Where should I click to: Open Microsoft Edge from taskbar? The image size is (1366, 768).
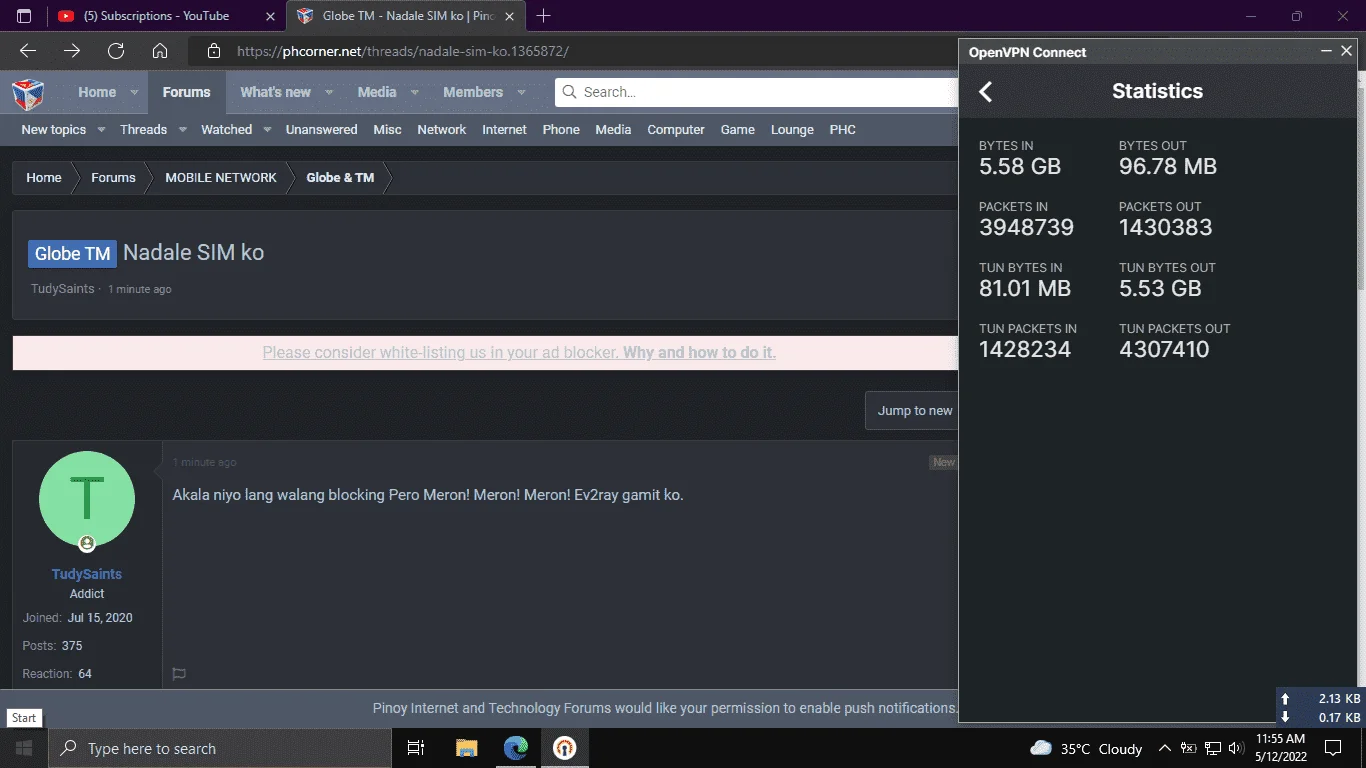(x=516, y=748)
